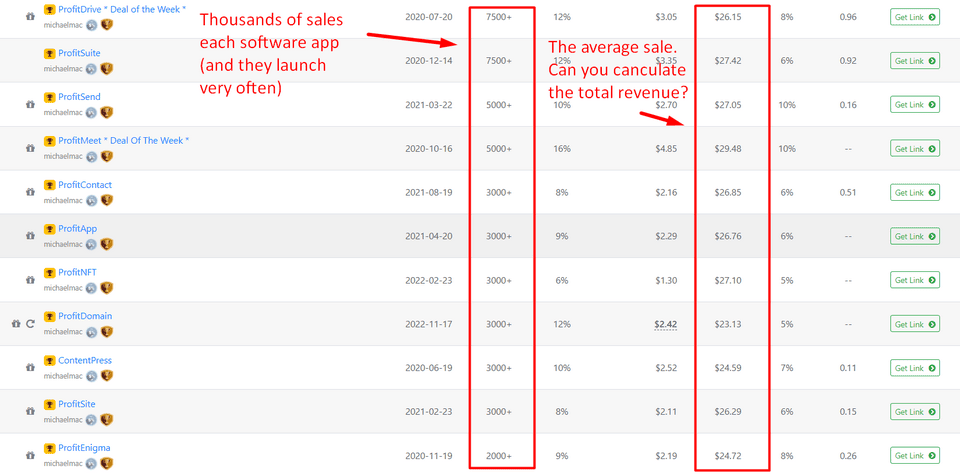Open the ProfitApp product link
960x475 pixels.
(x=78, y=228)
